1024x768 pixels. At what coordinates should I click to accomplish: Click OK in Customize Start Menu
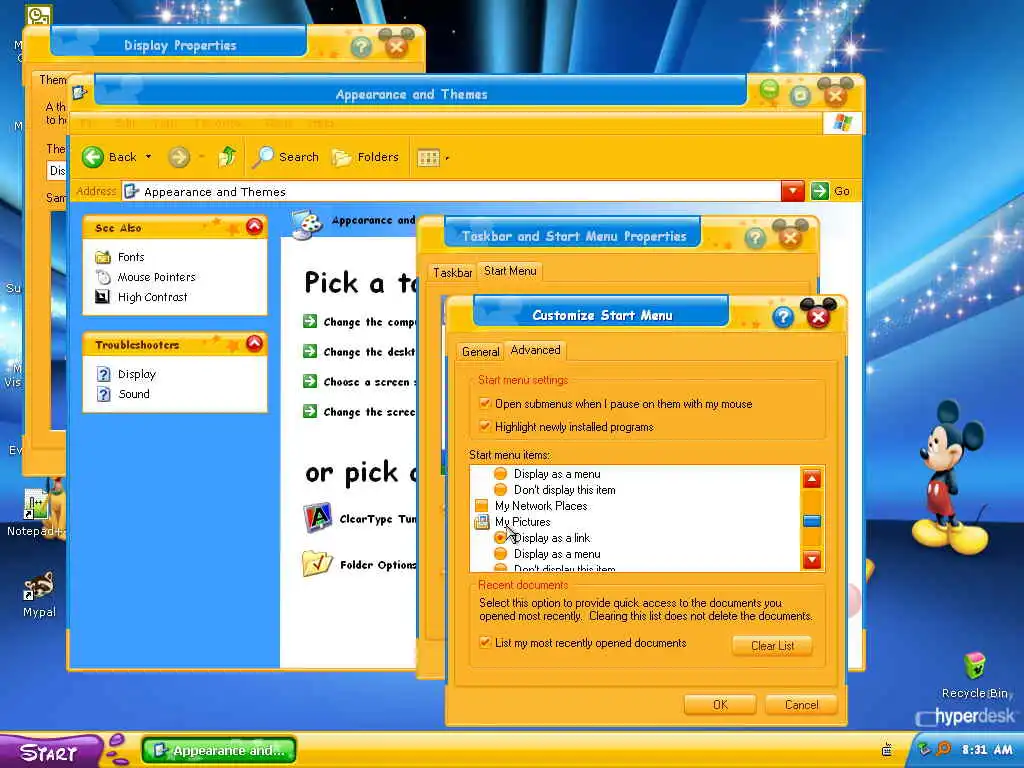[x=720, y=705]
